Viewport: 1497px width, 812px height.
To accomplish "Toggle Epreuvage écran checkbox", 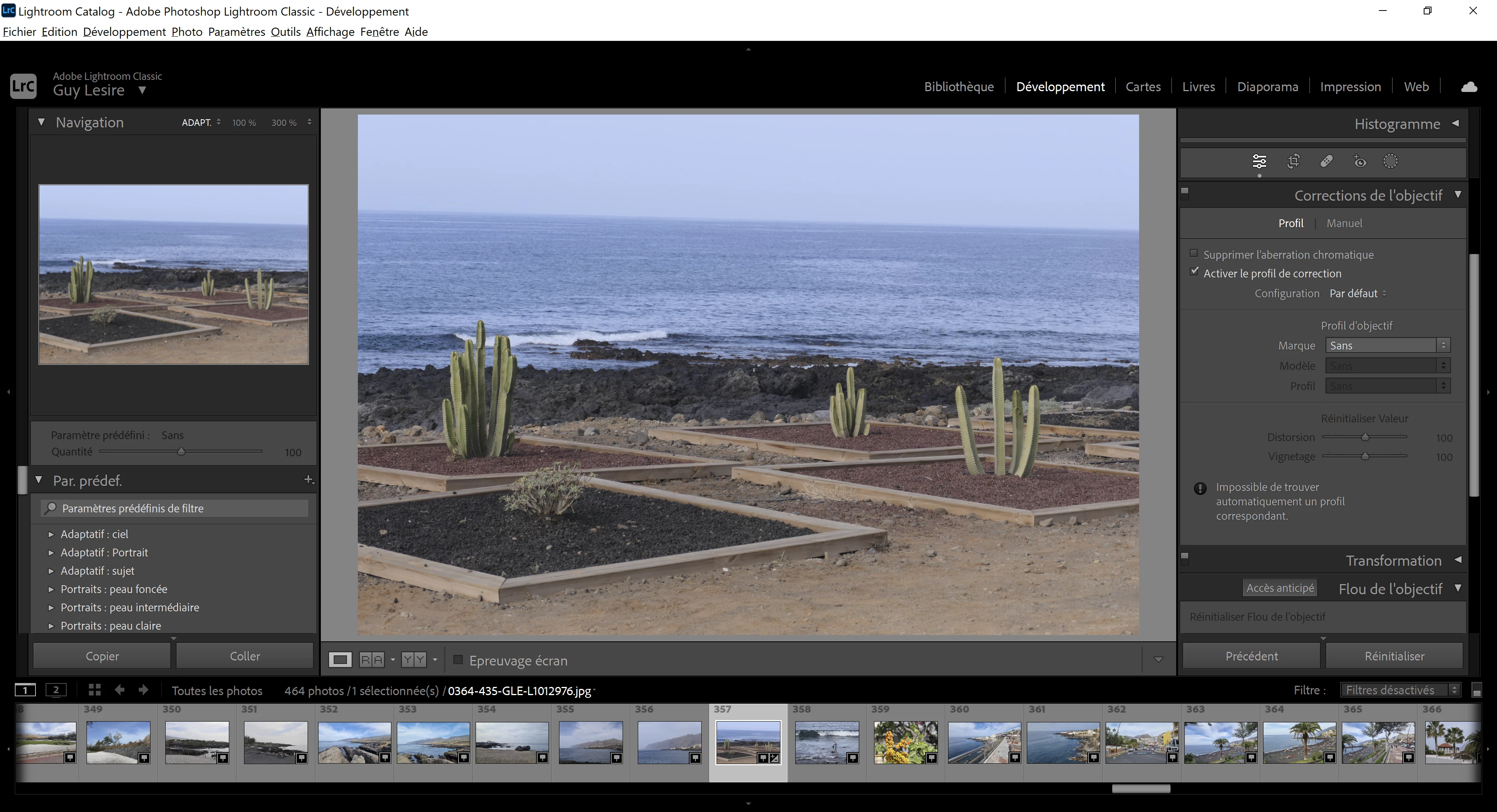I will tap(458, 660).
